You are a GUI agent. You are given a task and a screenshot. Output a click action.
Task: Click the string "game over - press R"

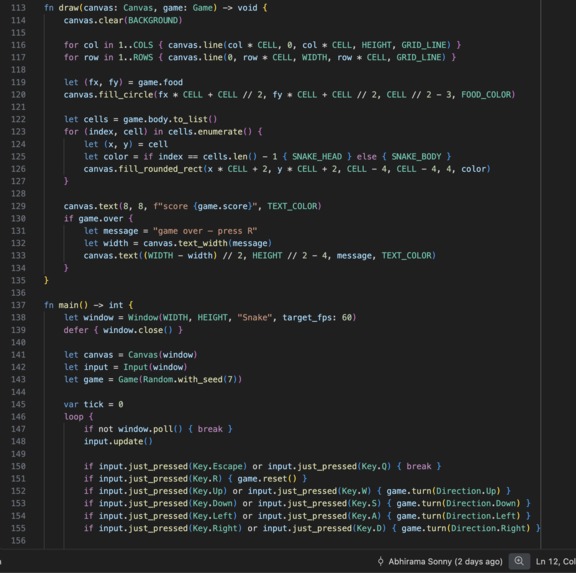point(205,231)
